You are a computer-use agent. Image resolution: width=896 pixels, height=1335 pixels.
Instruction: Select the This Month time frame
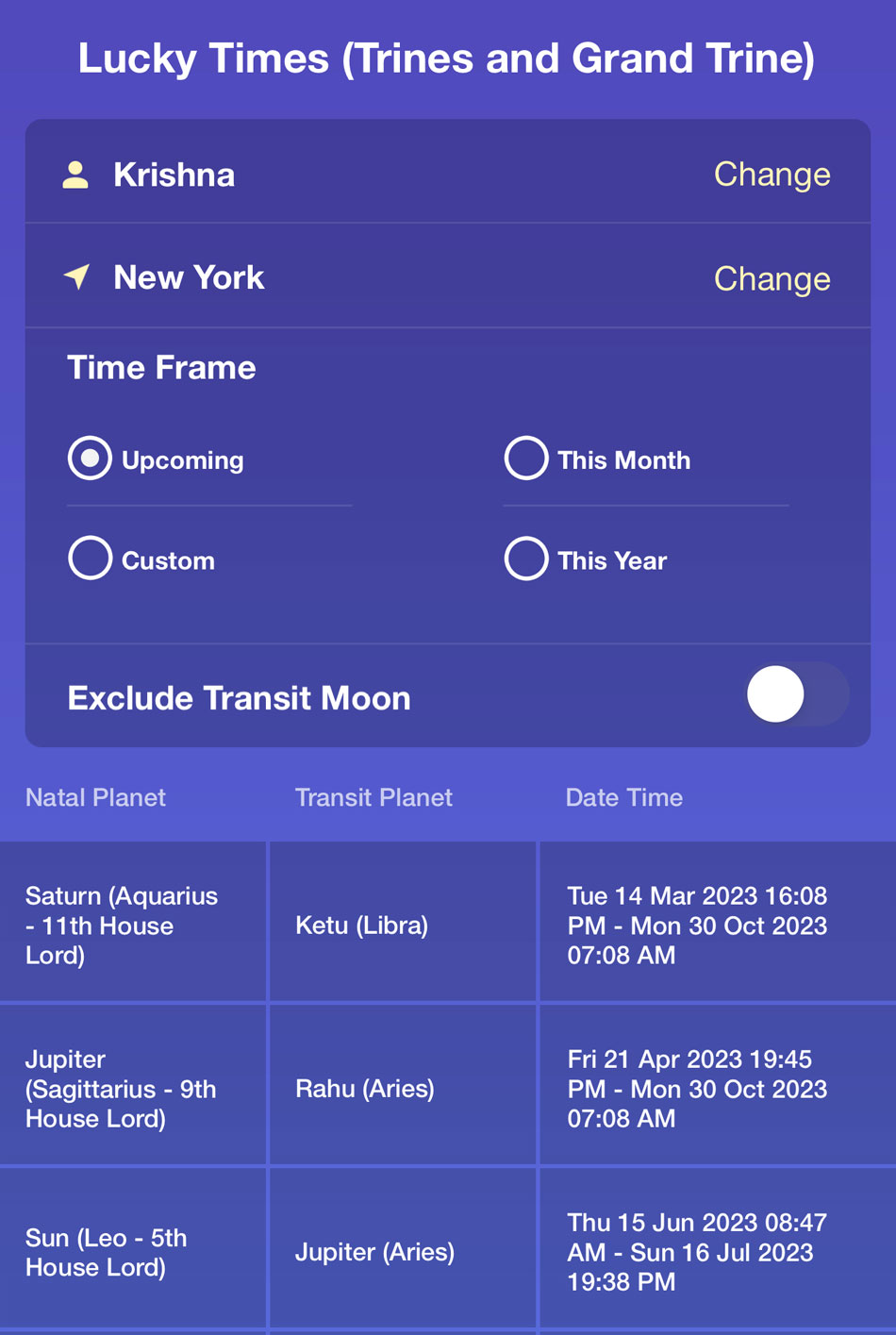click(526, 459)
